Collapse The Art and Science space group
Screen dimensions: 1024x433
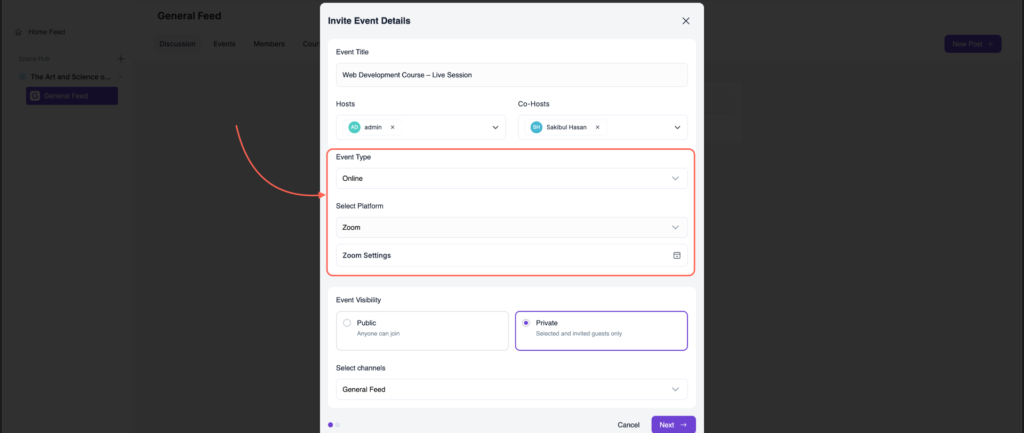[121, 77]
